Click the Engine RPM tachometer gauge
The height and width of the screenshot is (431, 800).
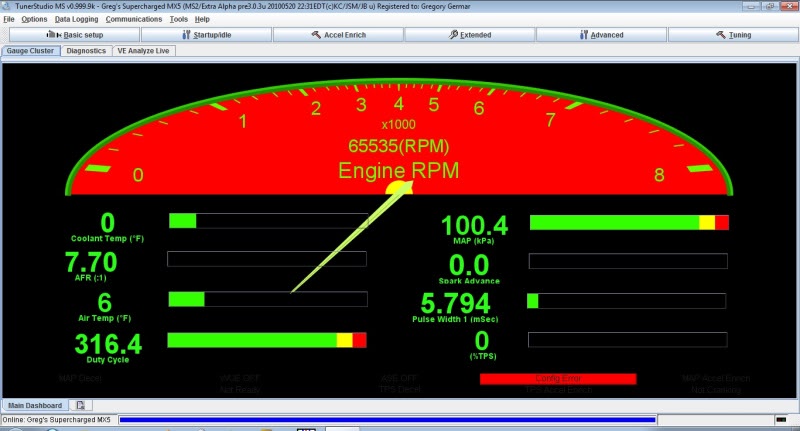[399, 138]
